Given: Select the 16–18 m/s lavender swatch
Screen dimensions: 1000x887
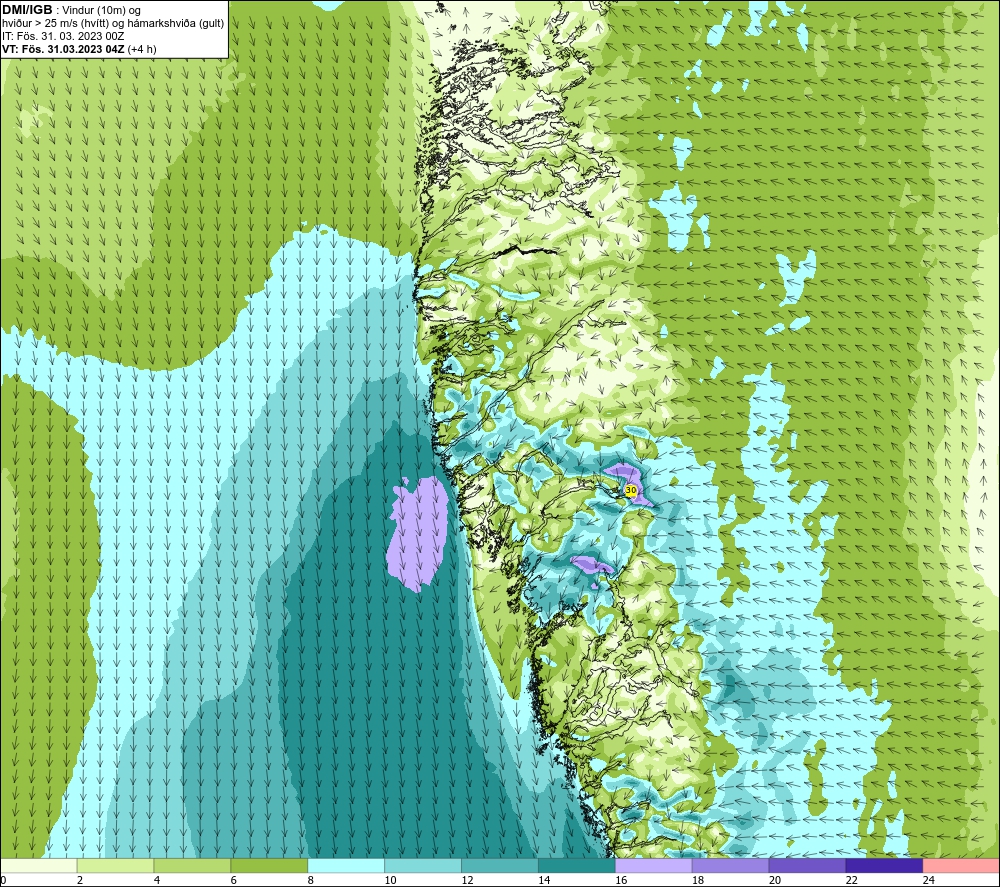Looking at the screenshot, I should (653, 865).
